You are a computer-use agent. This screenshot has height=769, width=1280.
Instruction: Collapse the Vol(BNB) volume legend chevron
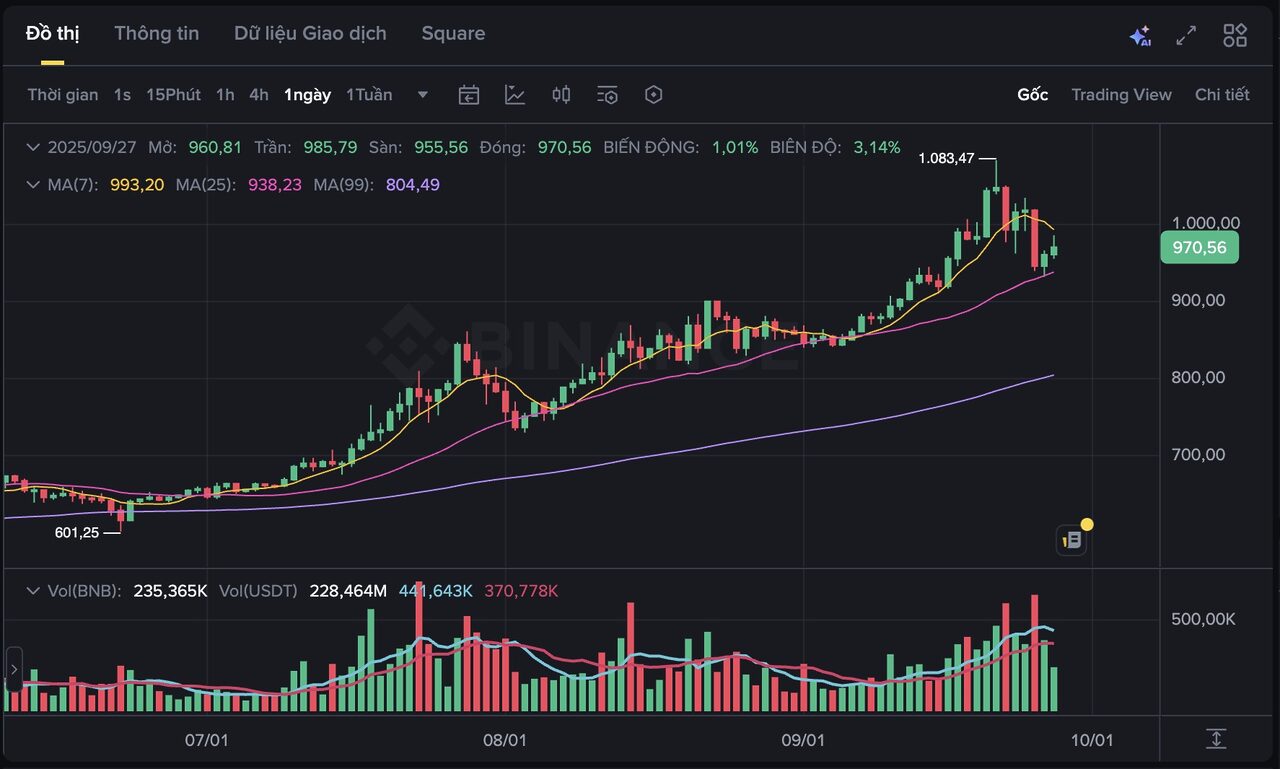point(35,591)
